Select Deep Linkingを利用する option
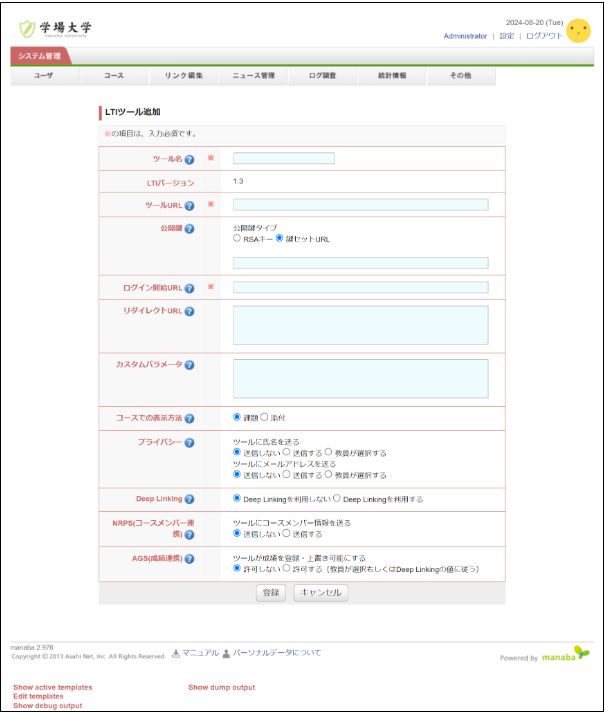The width and height of the screenshot is (605, 713). [x=337, y=498]
